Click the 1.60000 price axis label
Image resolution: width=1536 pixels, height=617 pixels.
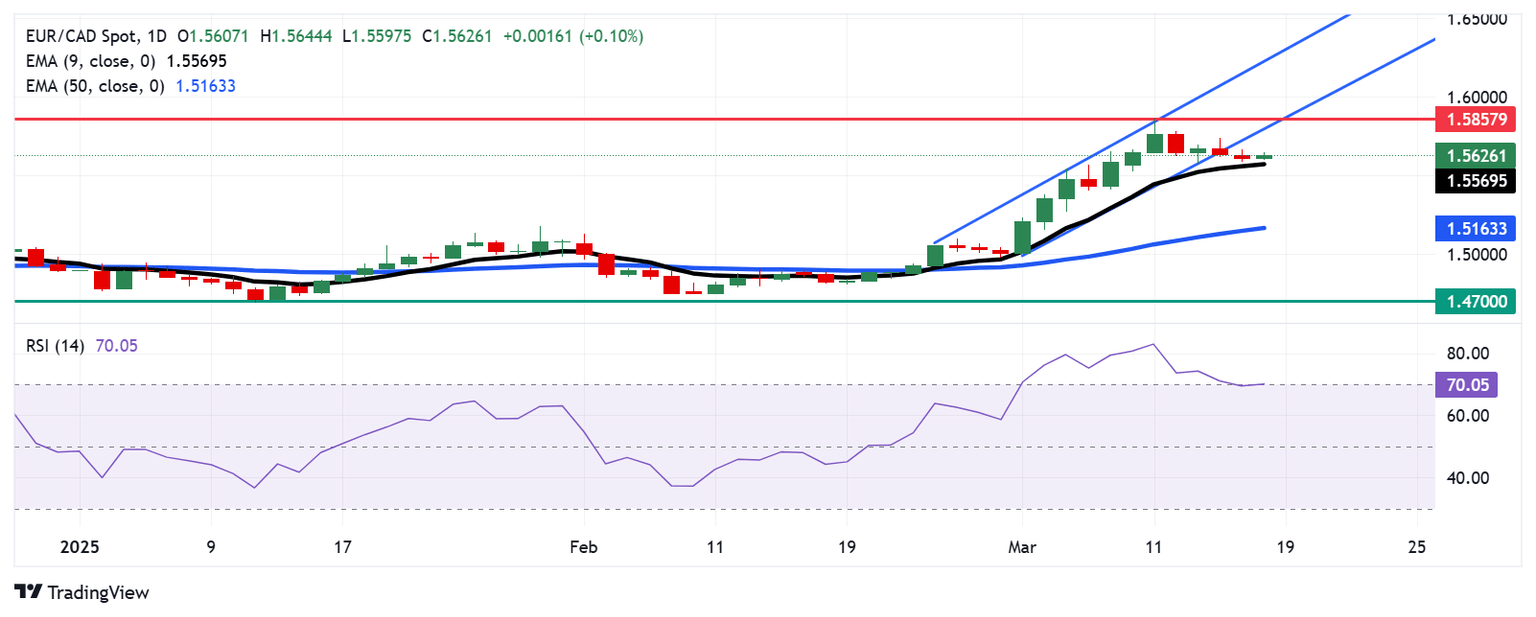point(1475,97)
